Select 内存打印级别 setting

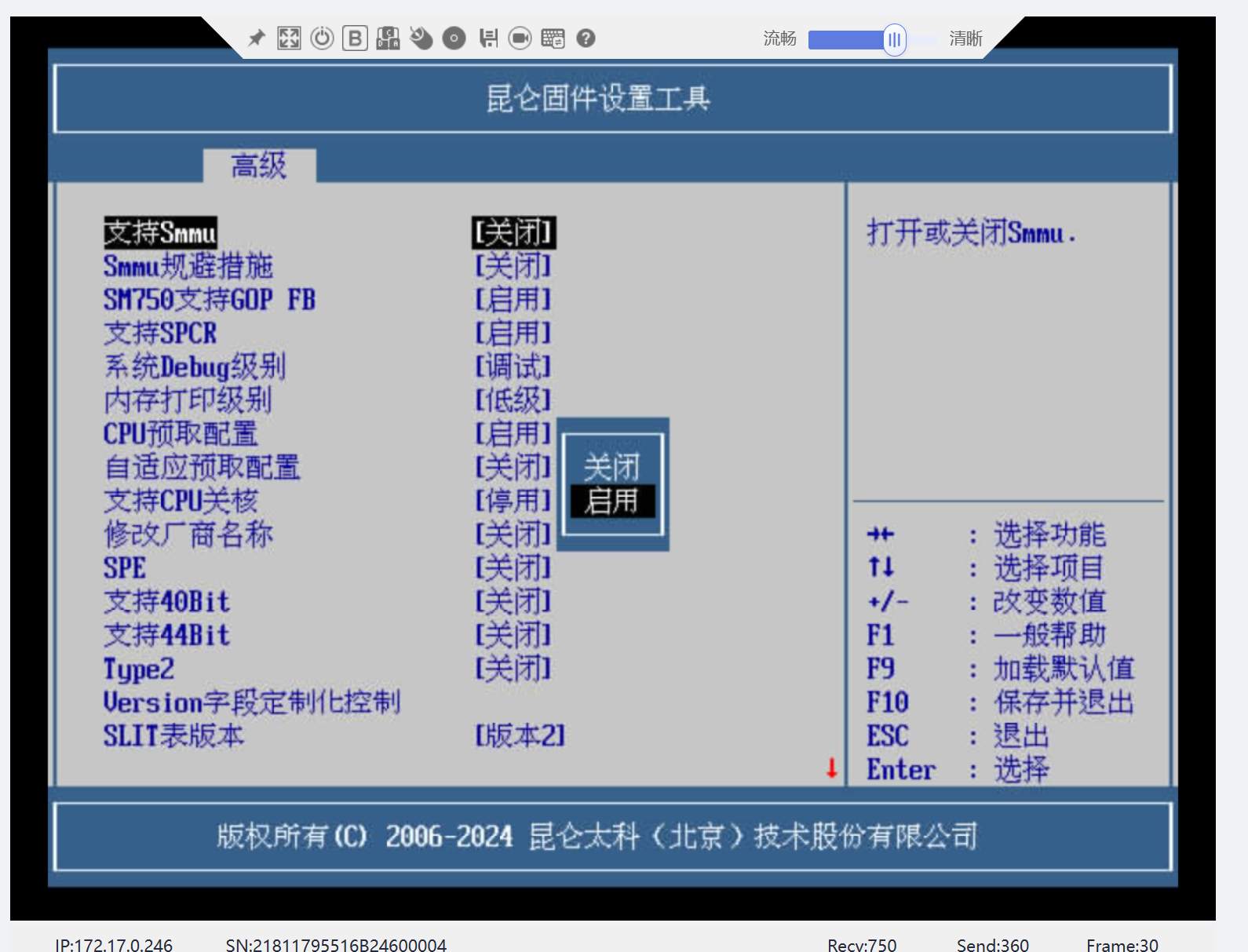point(188,401)
